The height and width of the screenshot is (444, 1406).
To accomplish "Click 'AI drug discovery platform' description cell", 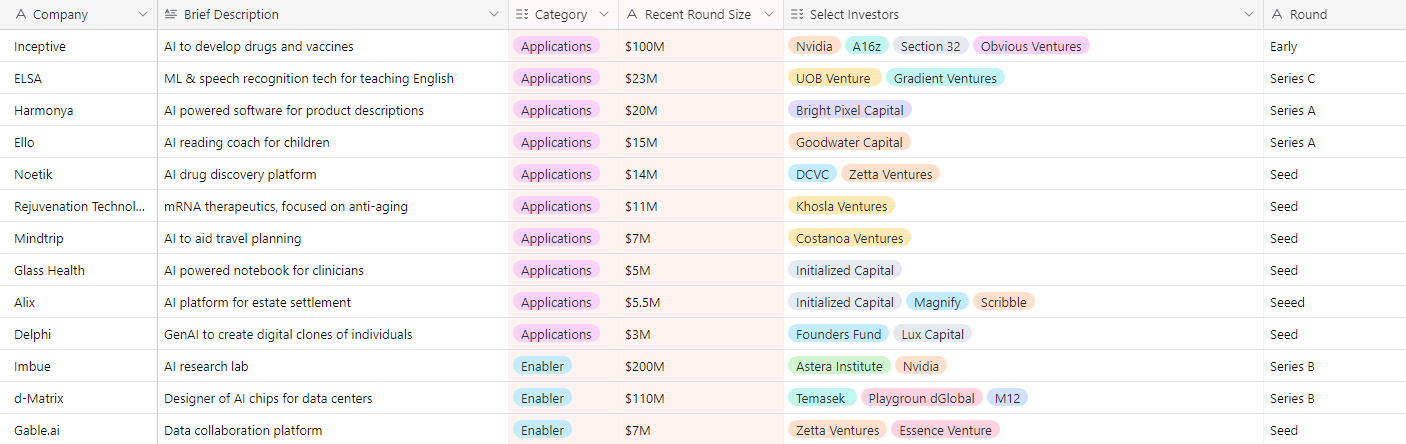I will (x=333, y=174).
